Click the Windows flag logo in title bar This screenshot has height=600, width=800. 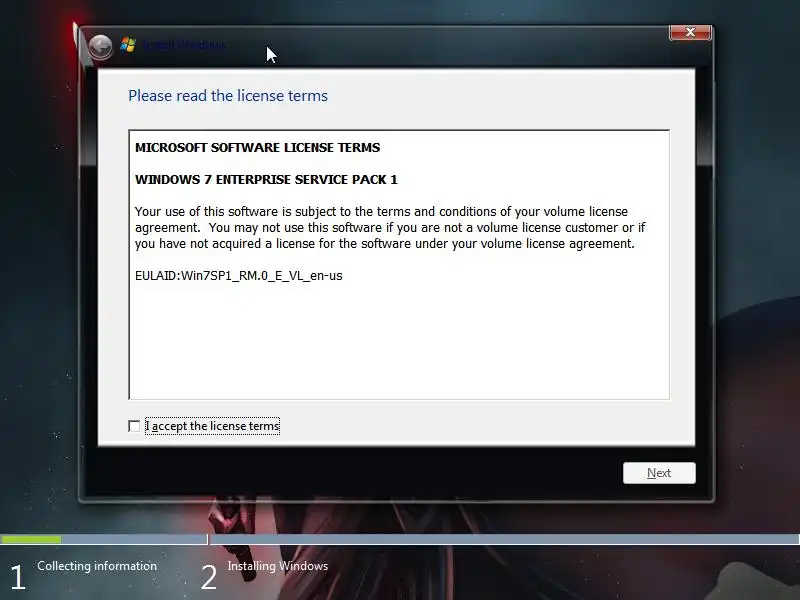[x=128, y=45]
